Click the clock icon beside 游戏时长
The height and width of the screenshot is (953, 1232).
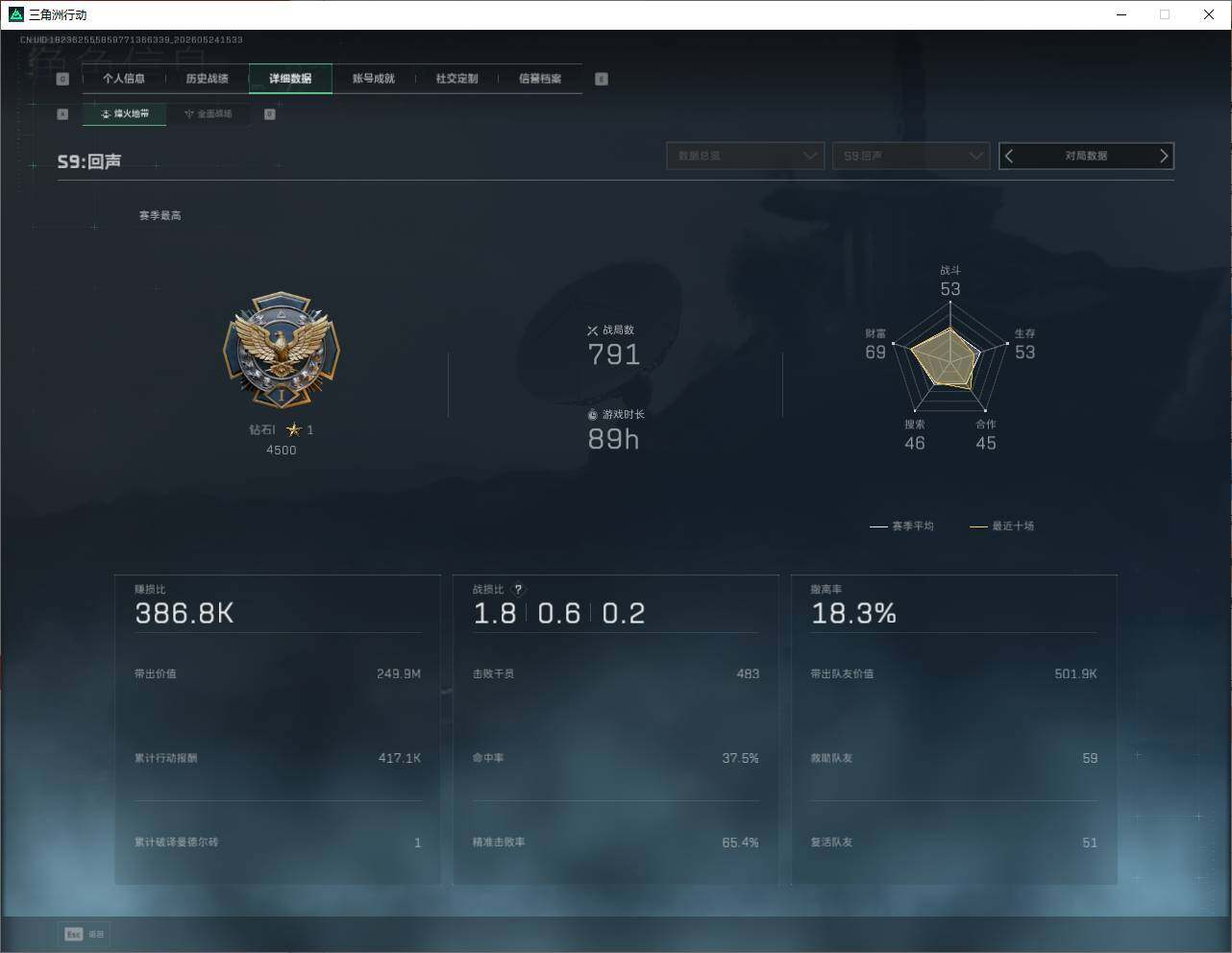tap(593, 414)
